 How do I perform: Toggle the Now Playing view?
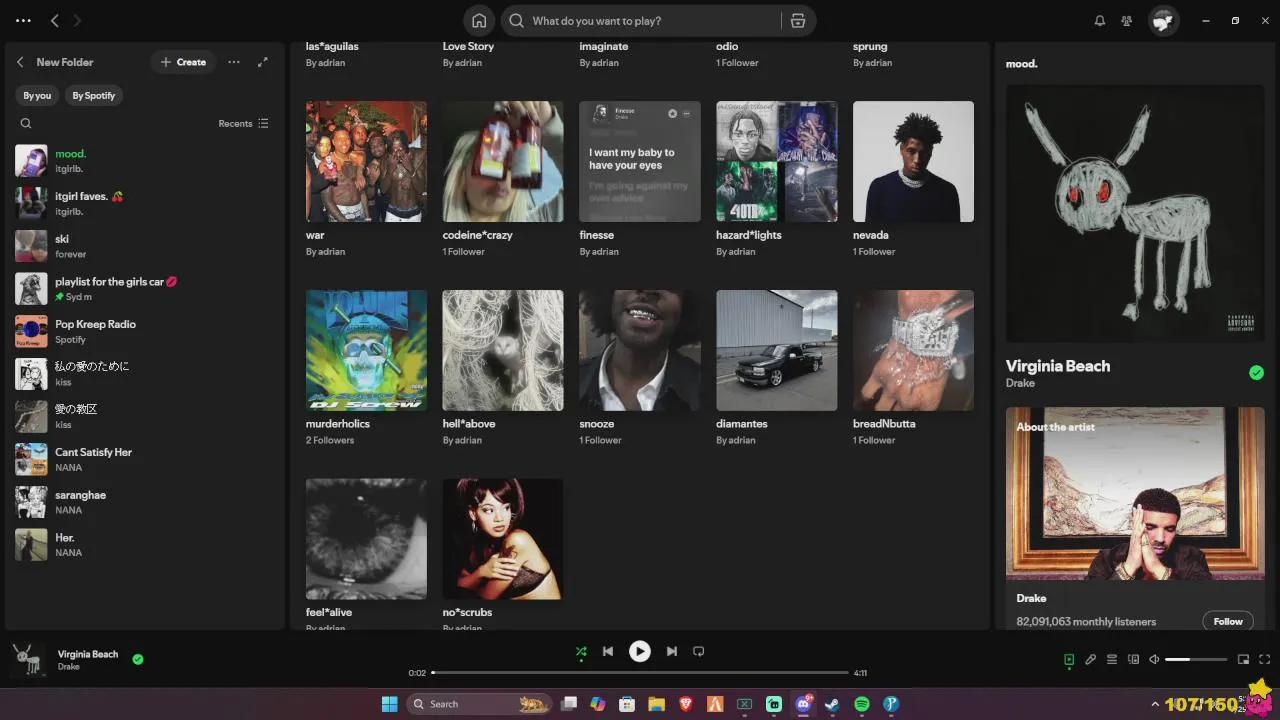(x=1069, y=659)
